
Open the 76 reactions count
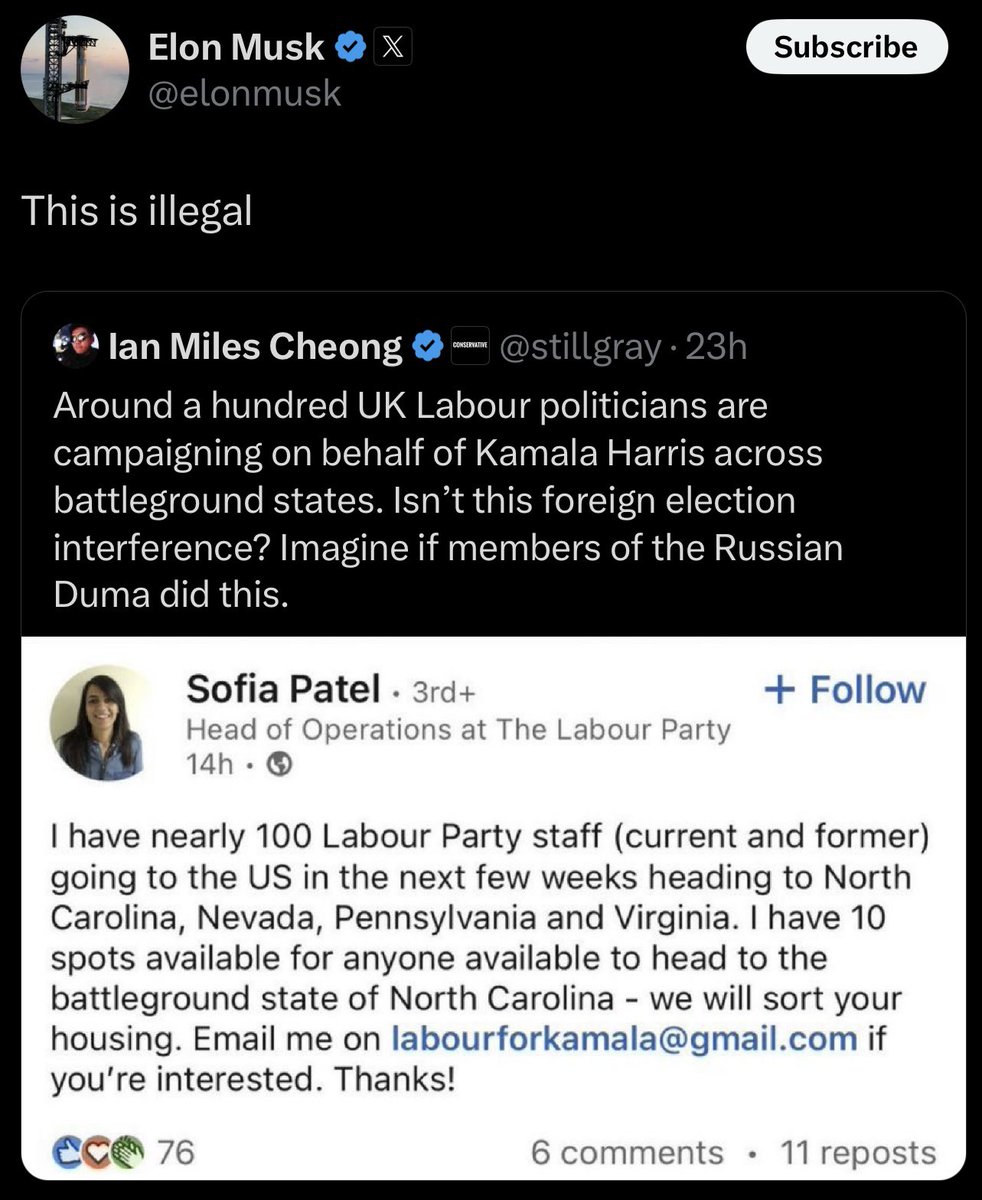click(176, 1152)
